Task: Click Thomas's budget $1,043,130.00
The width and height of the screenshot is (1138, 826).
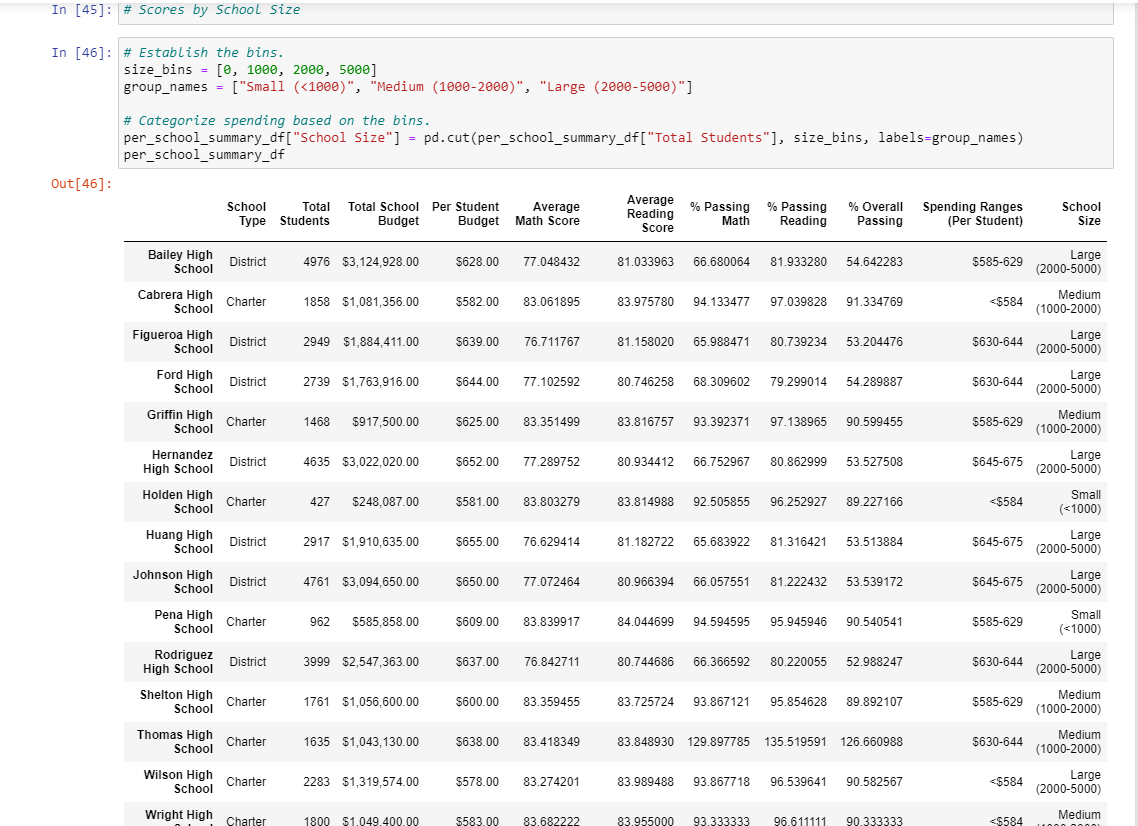Action: tap(380, 742)
